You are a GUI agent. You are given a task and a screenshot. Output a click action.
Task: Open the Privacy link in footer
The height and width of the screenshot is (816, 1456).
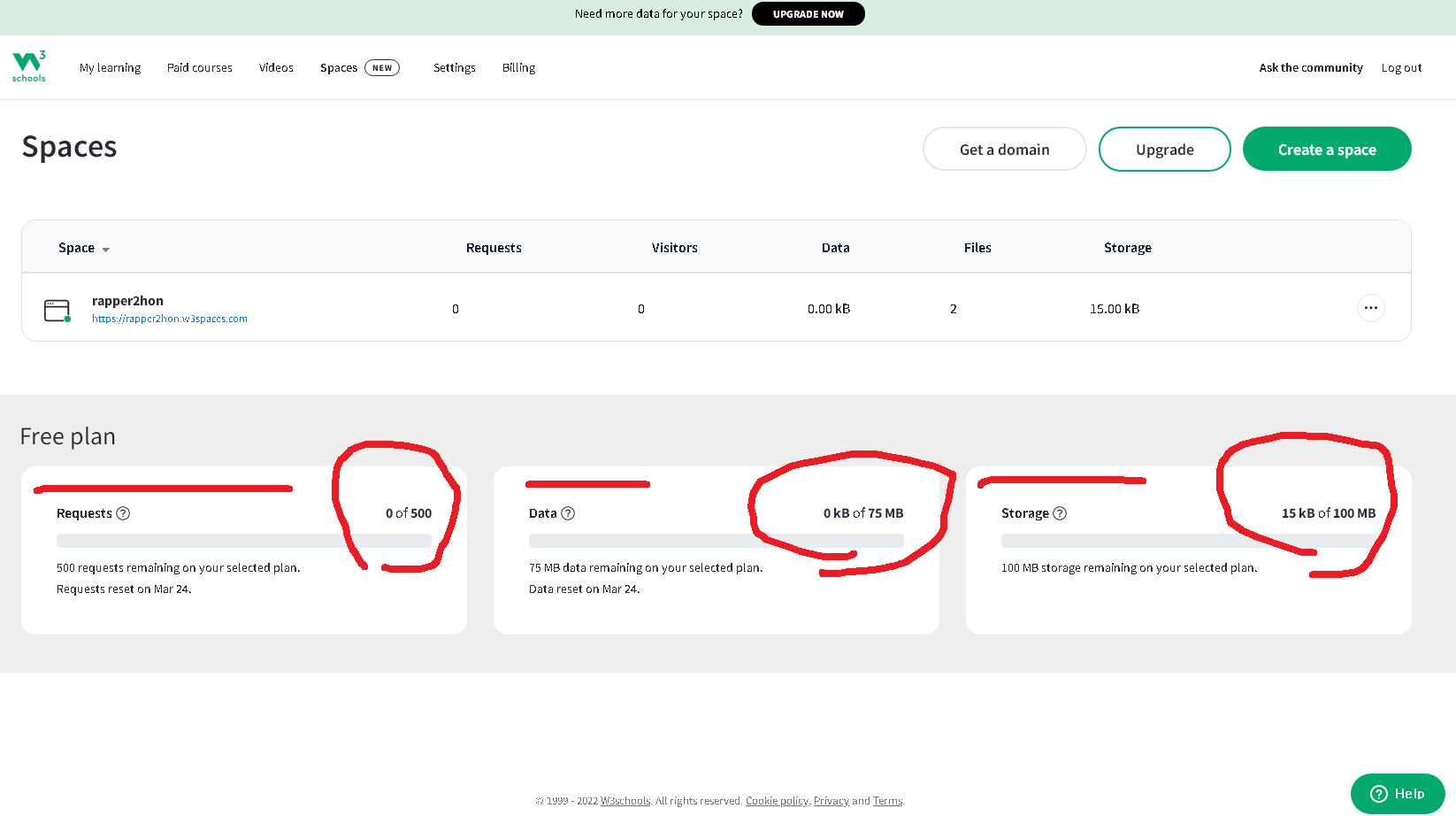pos(831,801)
